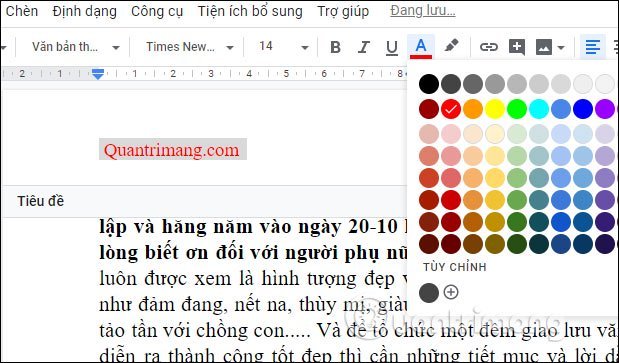
Task: Choose the bright green color swatch
Action: click(517, 109)
